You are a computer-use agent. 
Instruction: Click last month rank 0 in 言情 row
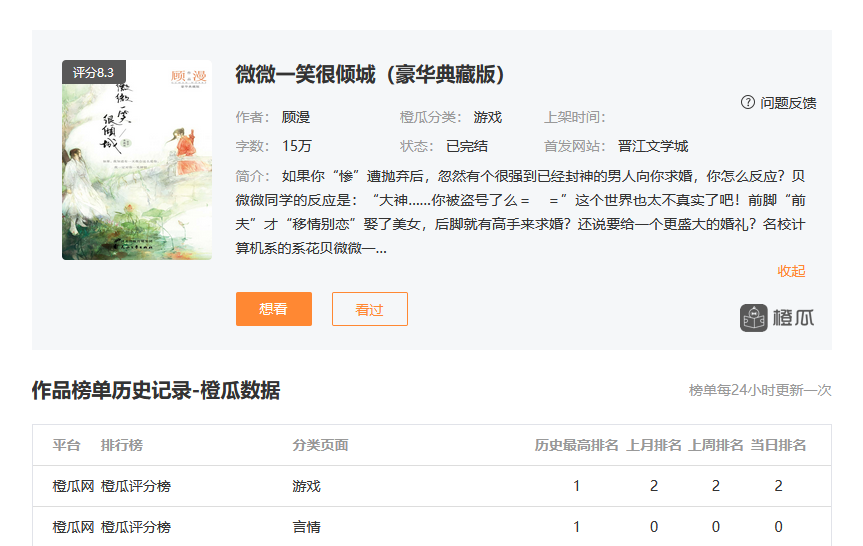pos(654,527)
